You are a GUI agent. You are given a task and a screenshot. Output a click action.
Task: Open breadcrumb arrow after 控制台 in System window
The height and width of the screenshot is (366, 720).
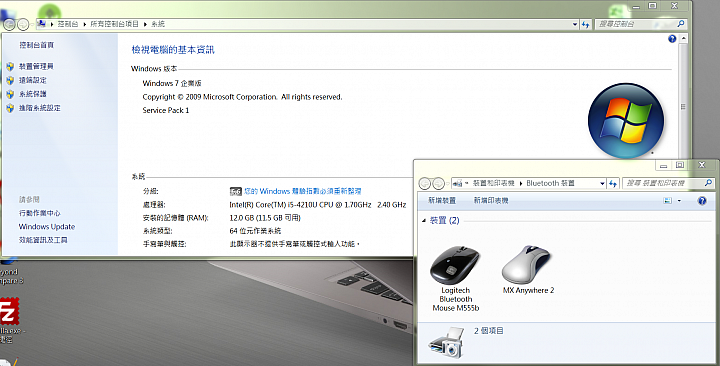(84, 24)
